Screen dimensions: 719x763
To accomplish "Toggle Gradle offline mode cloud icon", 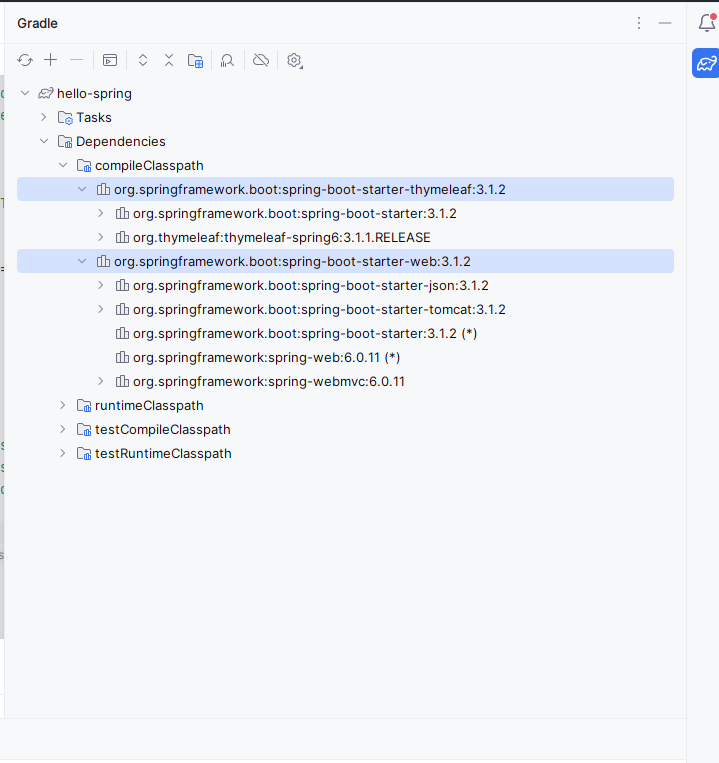I will pyautogui.click(x=261, y=60).
